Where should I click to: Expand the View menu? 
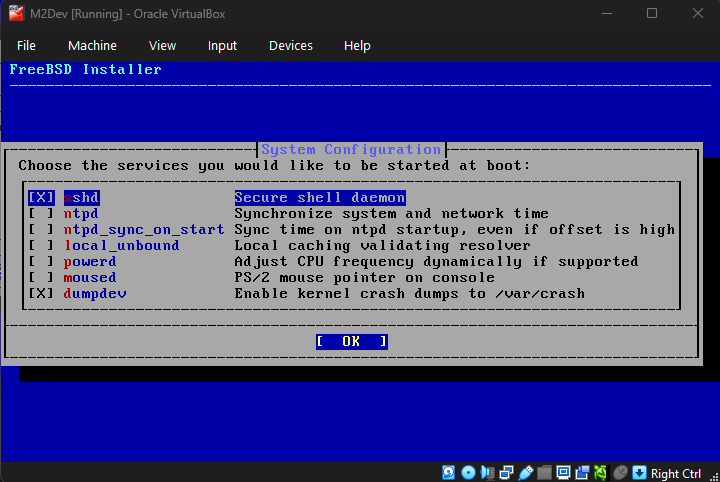pos(162,46)
